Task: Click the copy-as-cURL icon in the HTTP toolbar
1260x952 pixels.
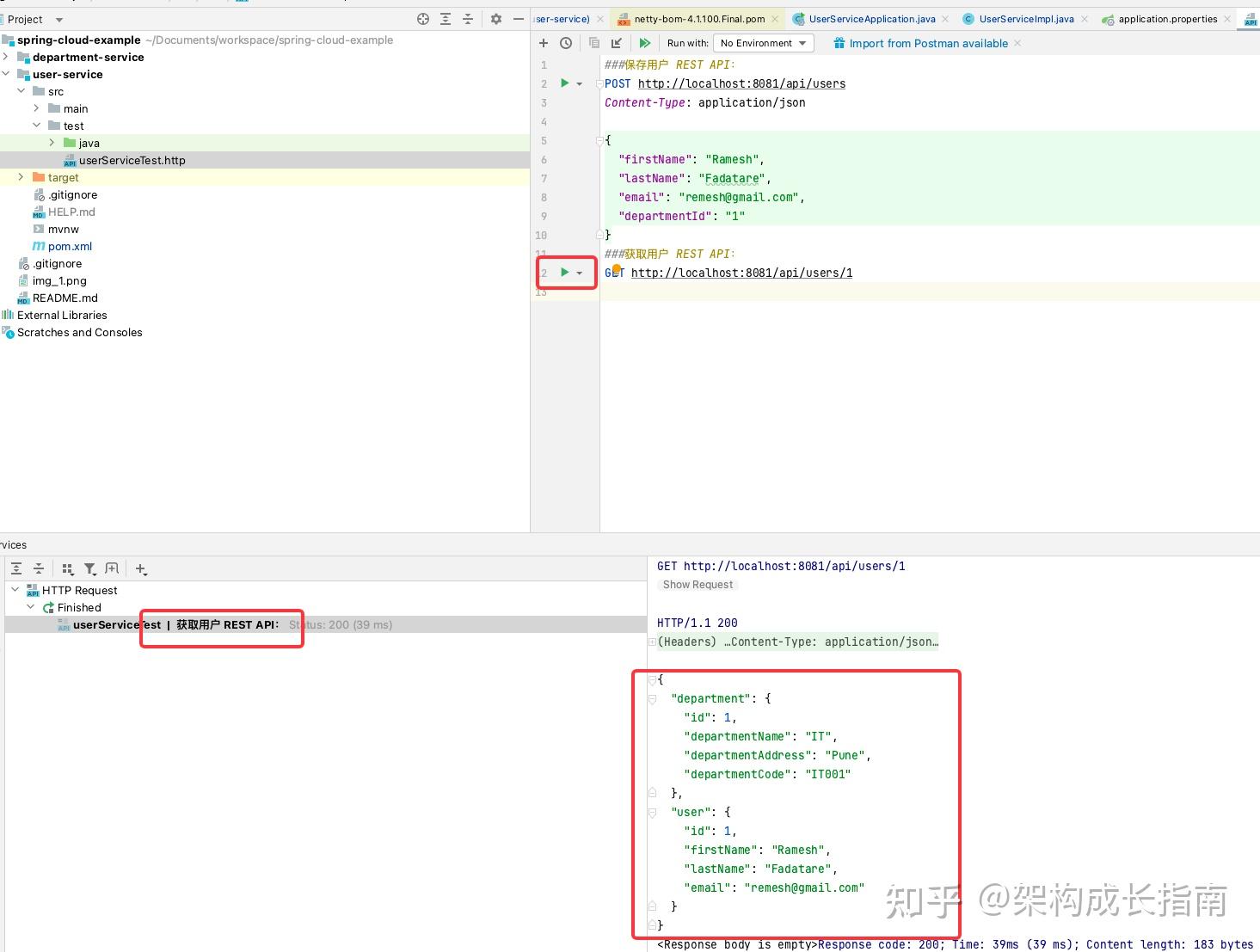Action: (x=593, y=42)
